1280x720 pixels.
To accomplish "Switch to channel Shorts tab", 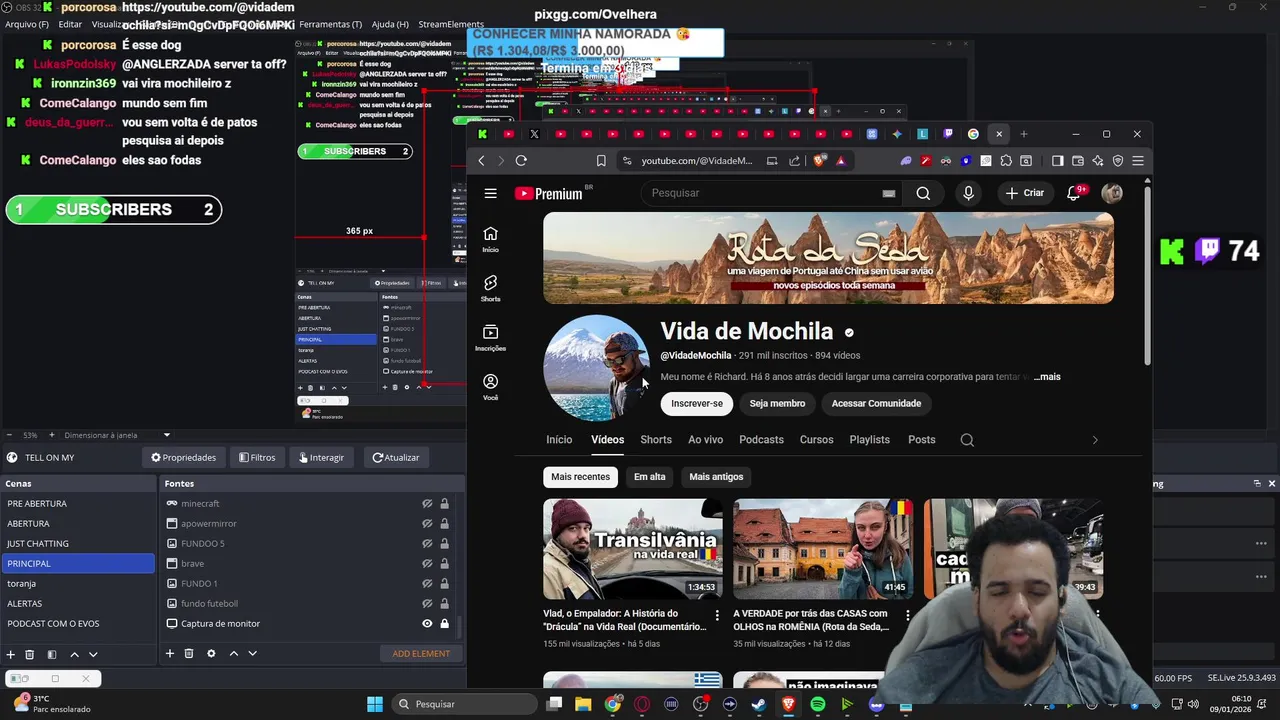I will (x=656, y=440).
